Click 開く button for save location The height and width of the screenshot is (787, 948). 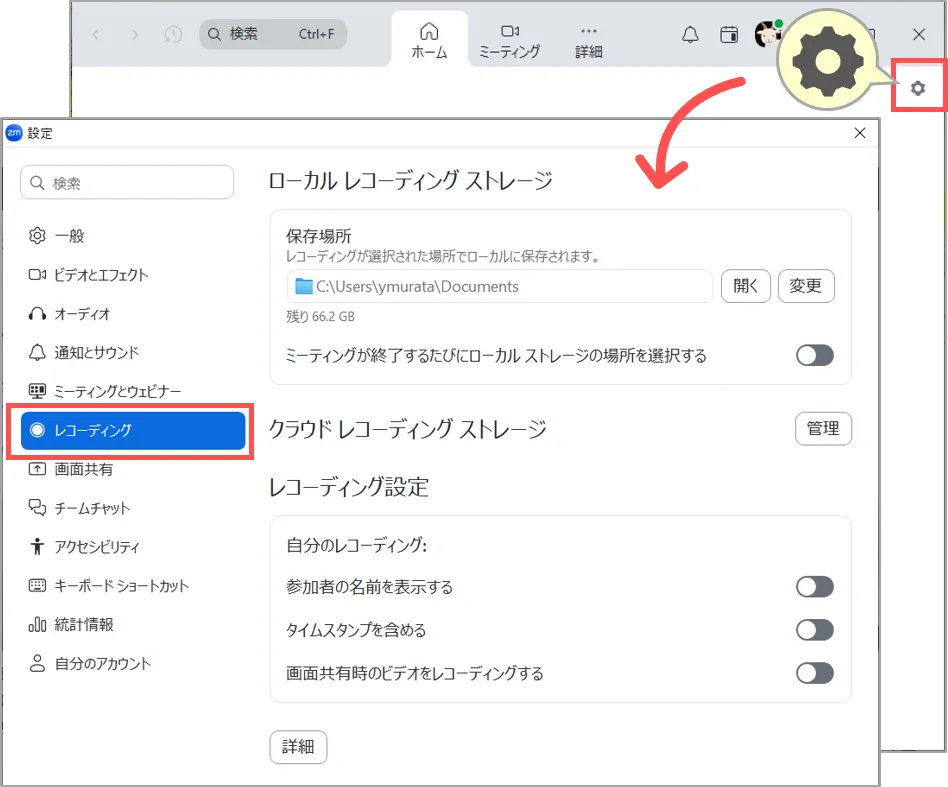point(745,286)
